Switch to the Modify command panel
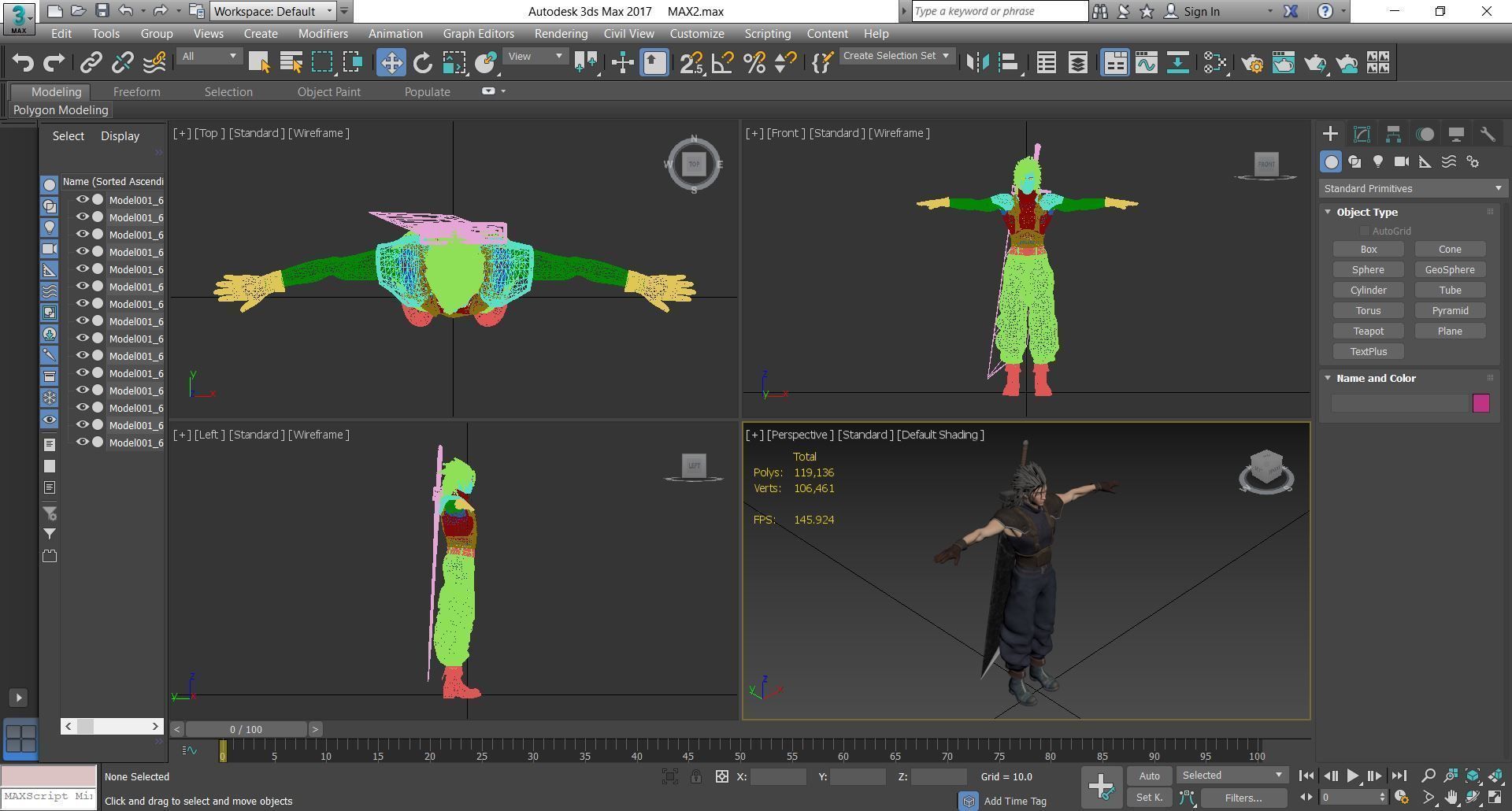Image resolution: width=1512 pixels, height=811 pixels. point(1362,134)
